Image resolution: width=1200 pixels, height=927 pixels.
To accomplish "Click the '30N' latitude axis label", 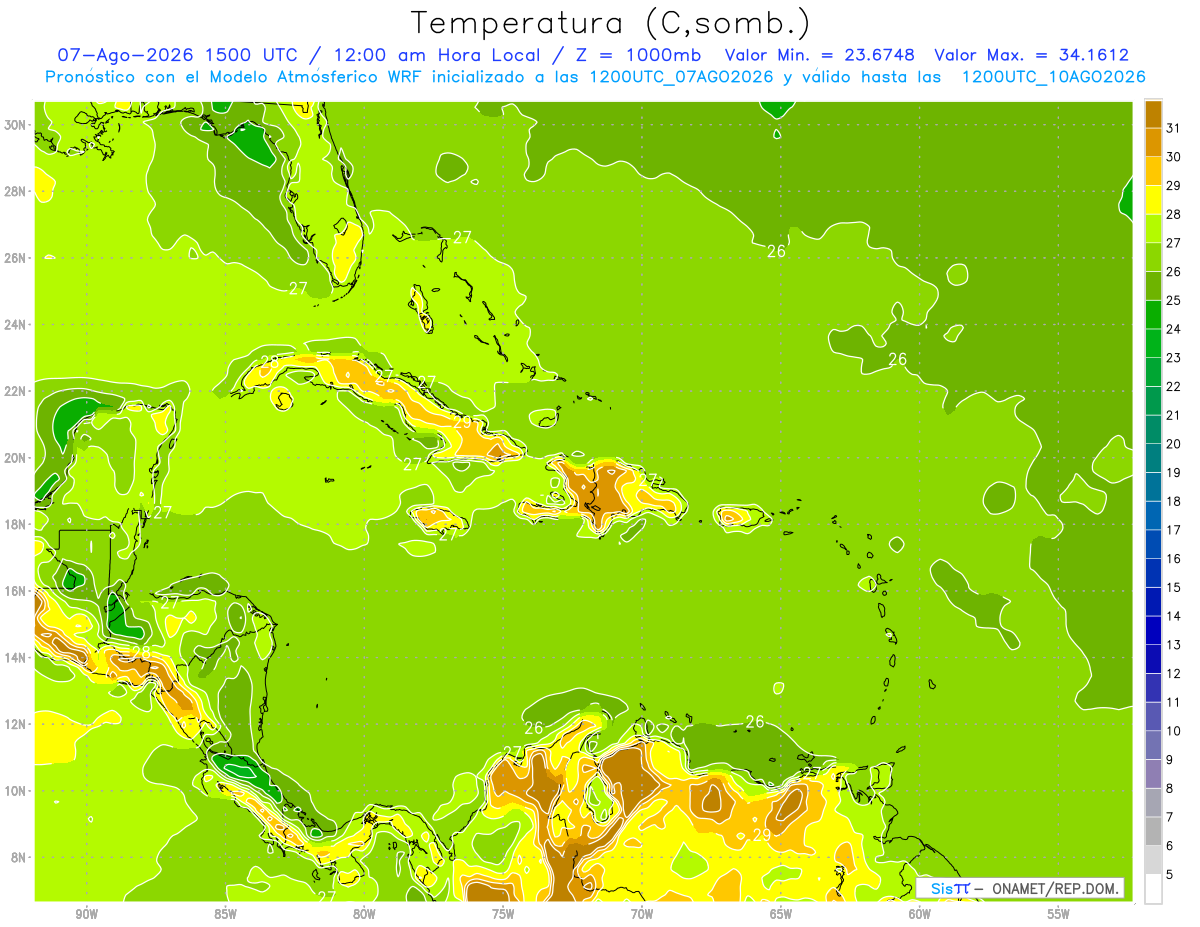I will coord(15,125).
